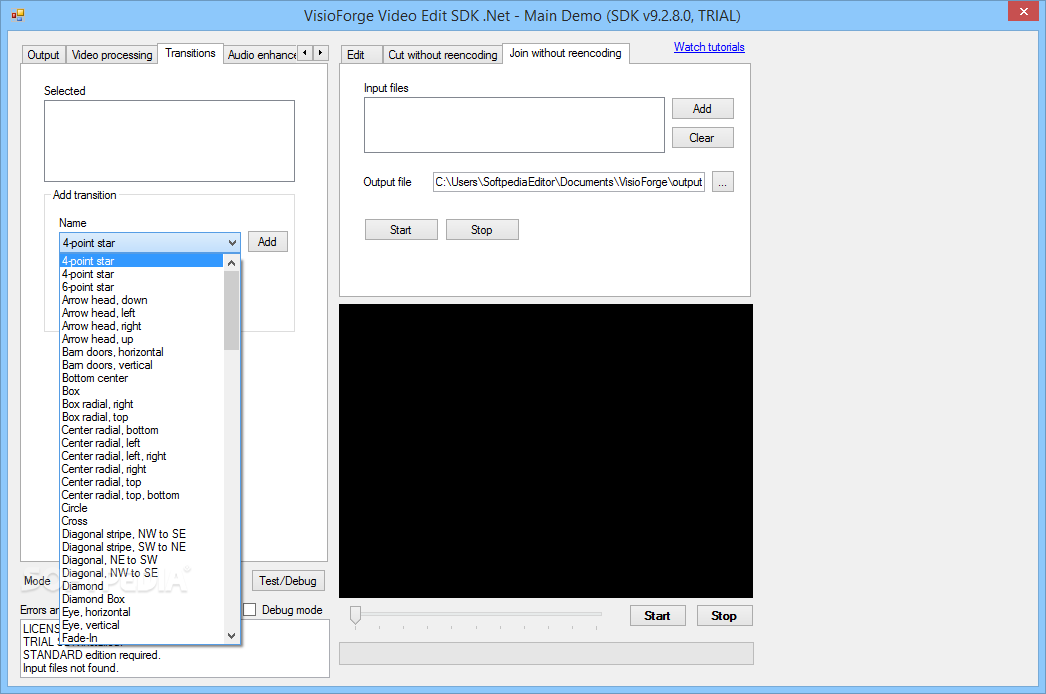Select Bottom center transition
The width and height of the screenshot is (1046, 694).
coord(141,378)
